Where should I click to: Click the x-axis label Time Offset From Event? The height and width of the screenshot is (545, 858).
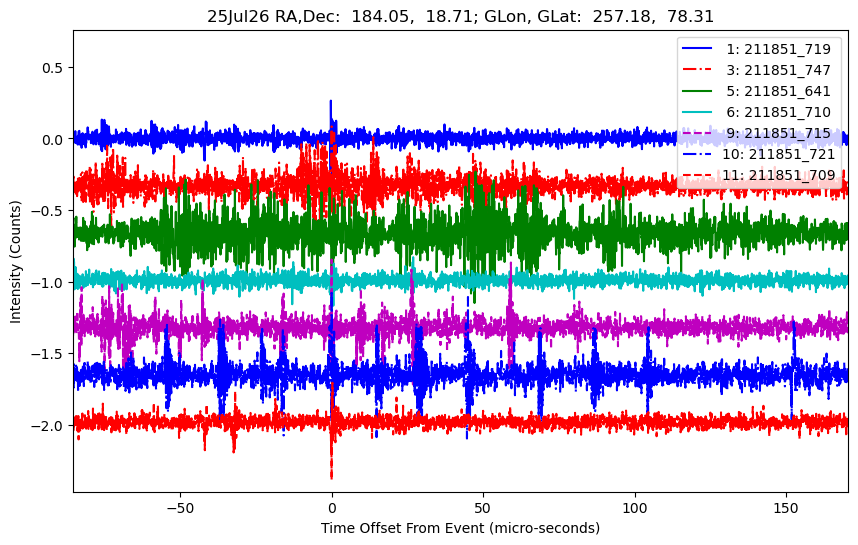point(460,528)
